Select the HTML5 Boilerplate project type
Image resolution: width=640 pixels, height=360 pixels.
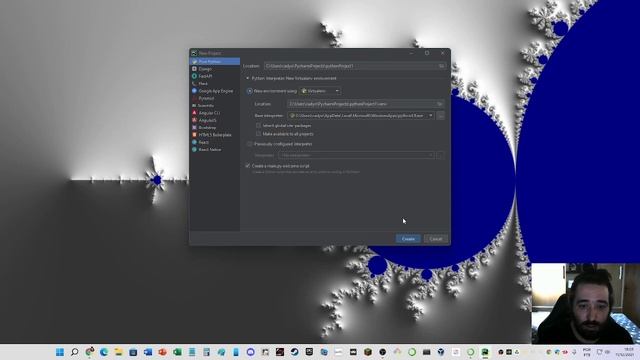215,135
